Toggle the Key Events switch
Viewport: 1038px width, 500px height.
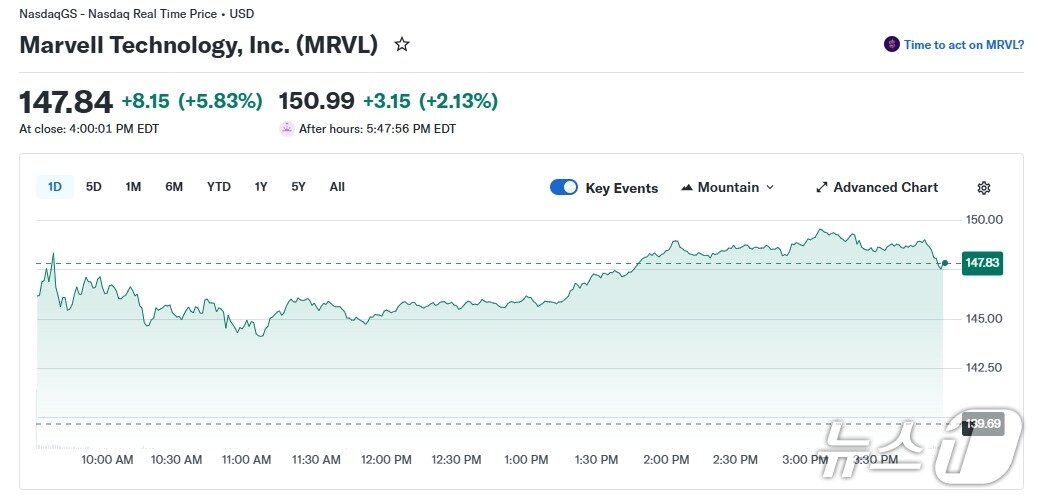click(564, 187)
